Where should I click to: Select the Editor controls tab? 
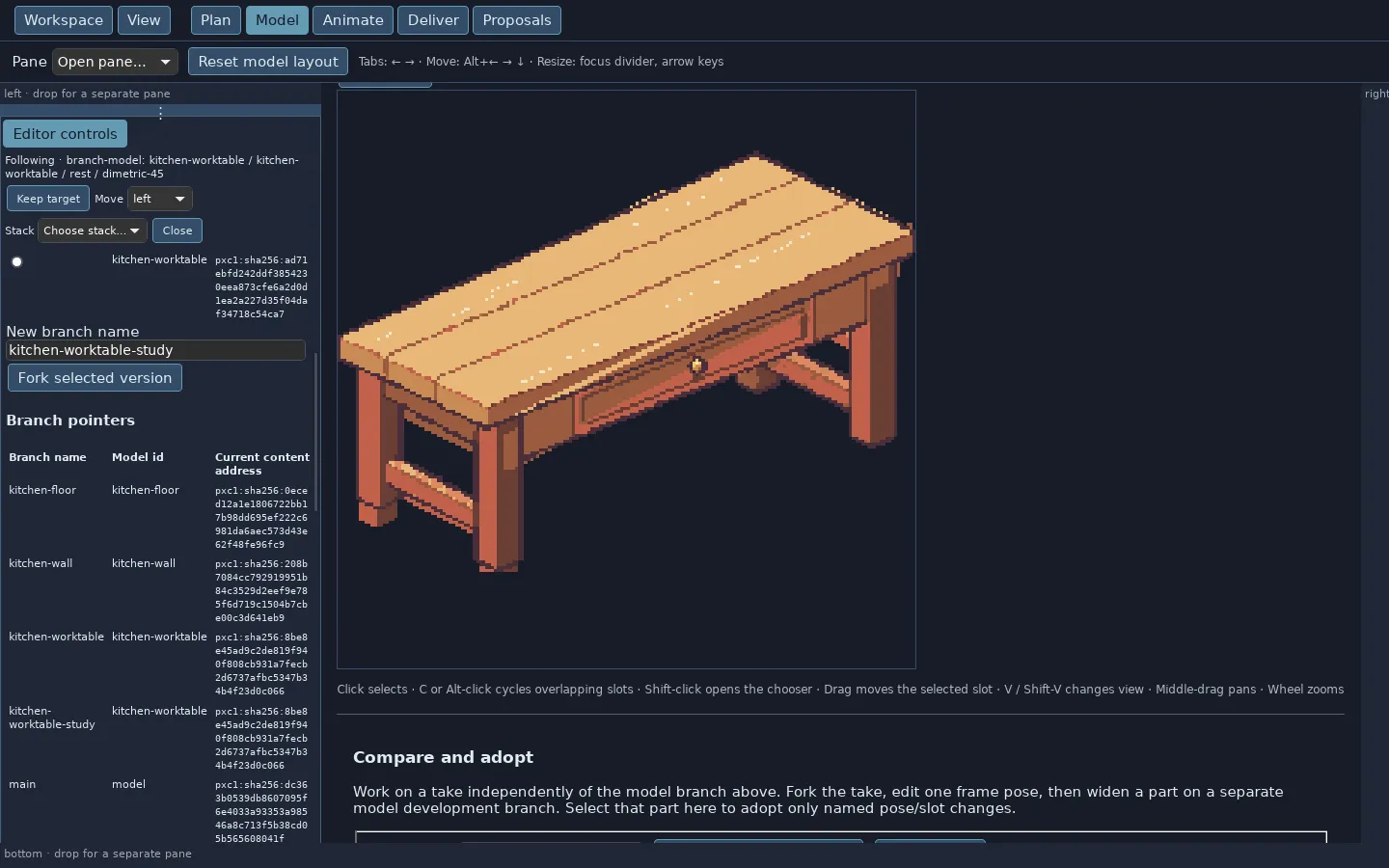pyautogui.click(x=65, y=134)
